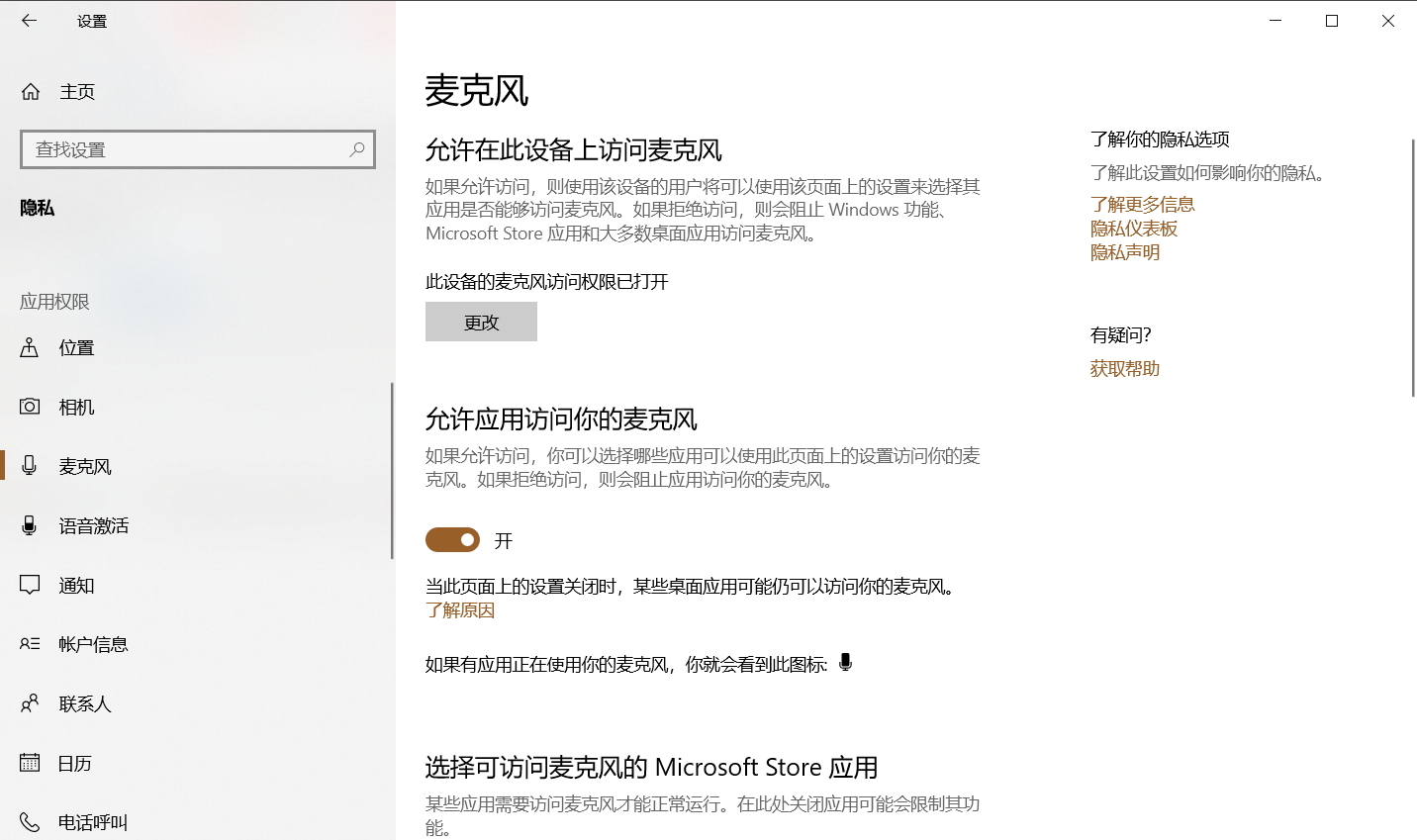Open the 隐私声明 (Privacy statement) link

[x=1125, y=251]
